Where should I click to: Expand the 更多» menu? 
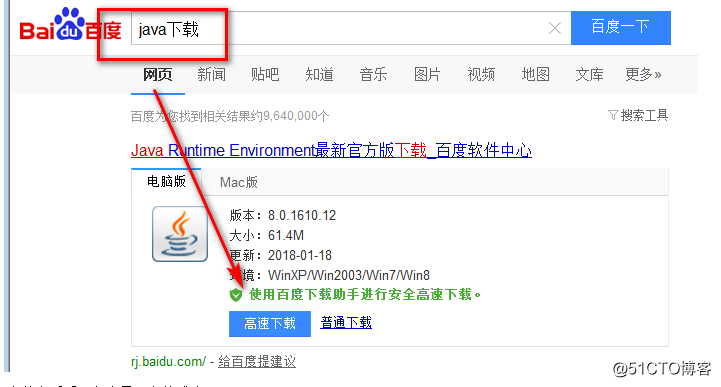click(643, 74)
